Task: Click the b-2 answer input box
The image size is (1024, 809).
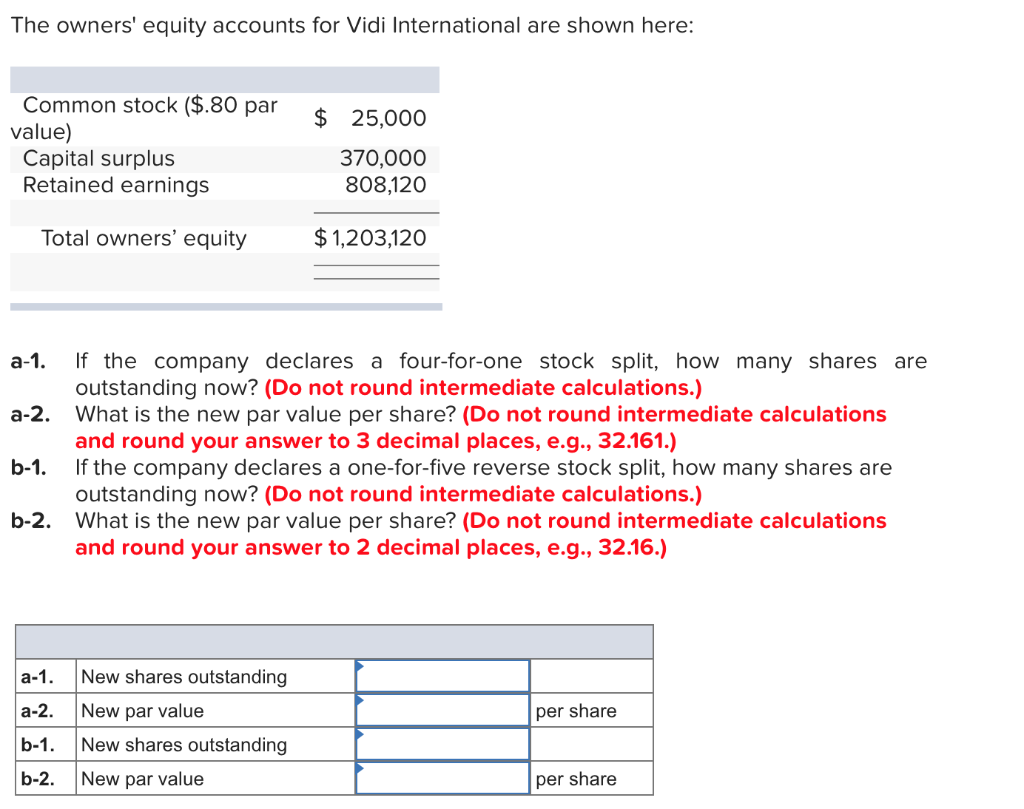Action: (x=442, y=777)
